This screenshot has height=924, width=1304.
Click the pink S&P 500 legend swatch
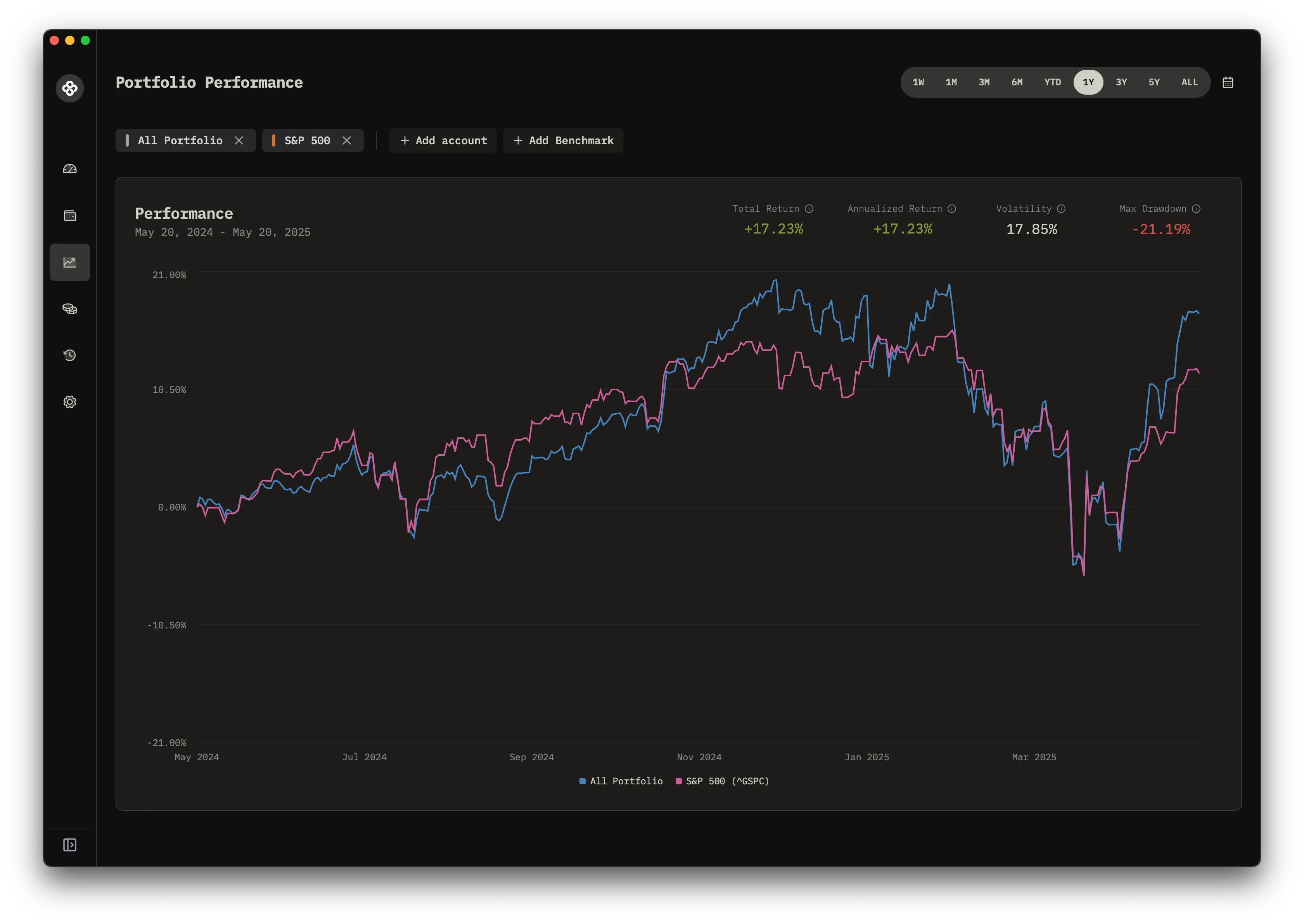679,781
